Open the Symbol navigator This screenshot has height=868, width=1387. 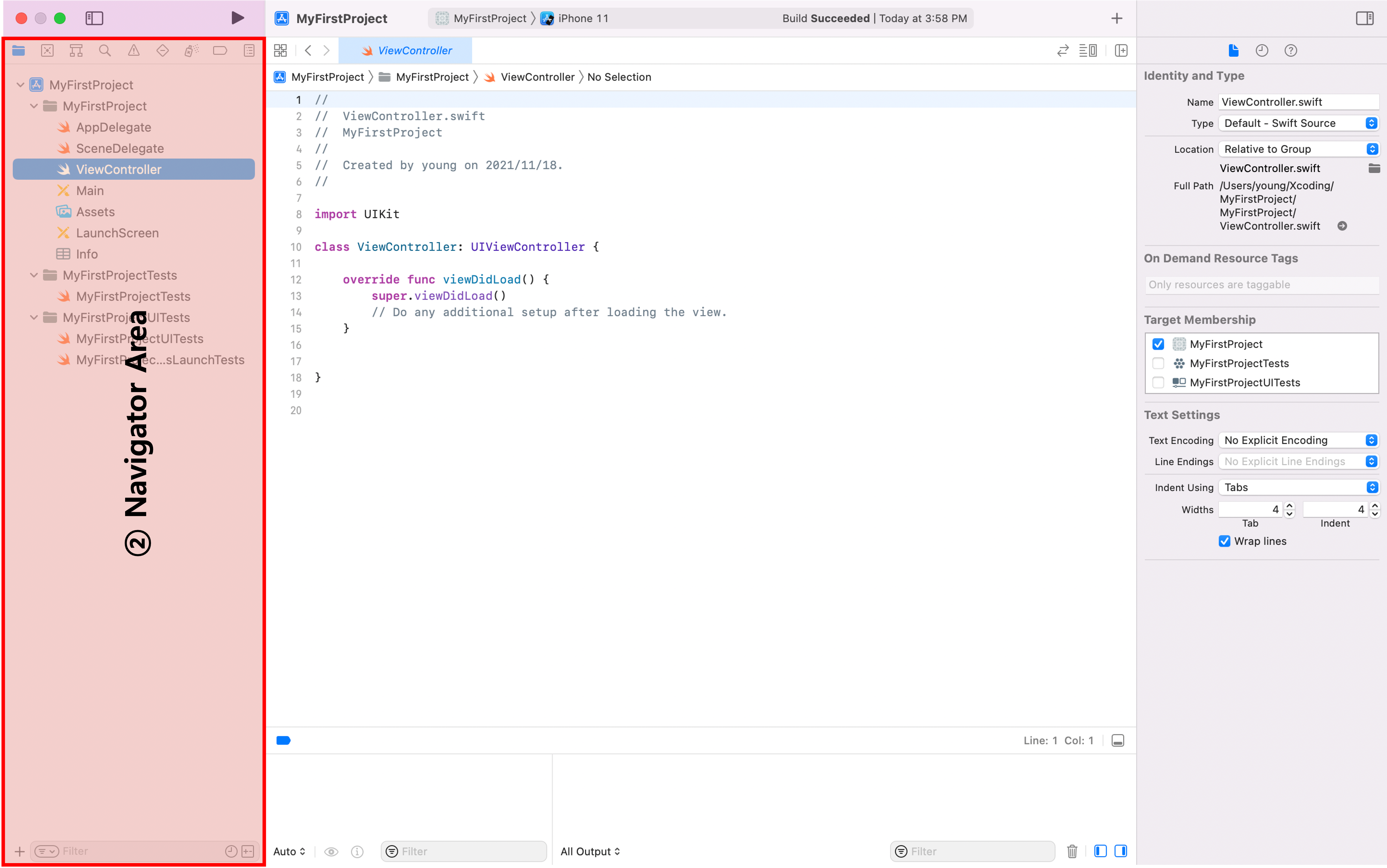click(x=76, y=51)
